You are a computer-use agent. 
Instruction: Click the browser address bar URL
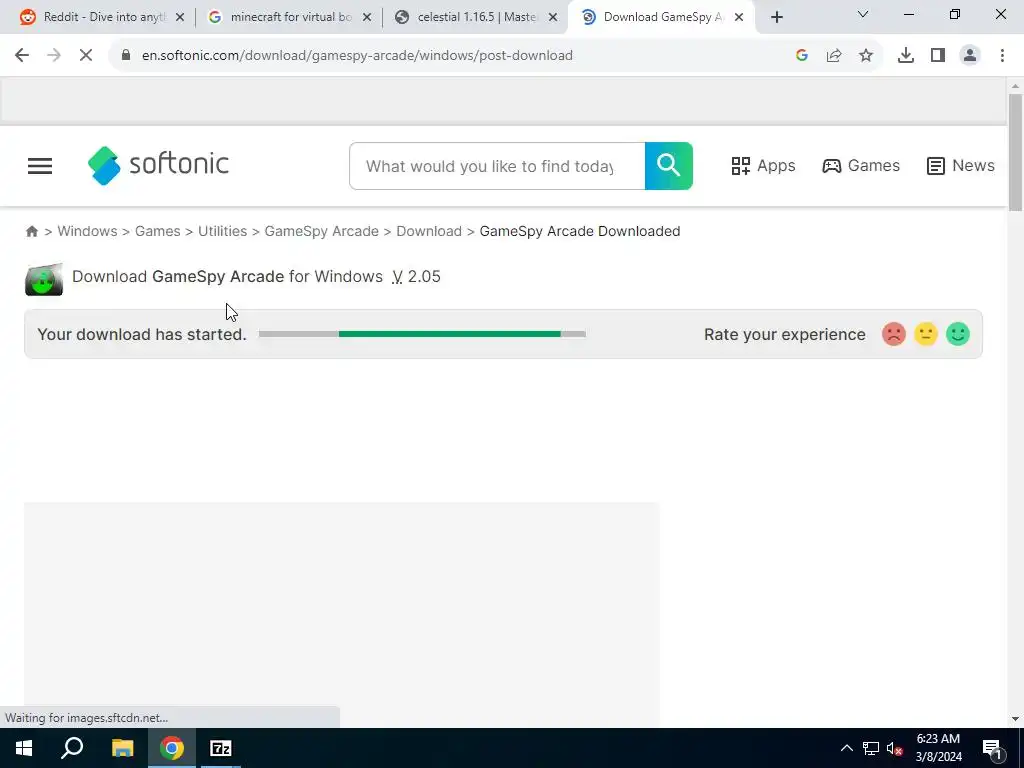tap(357, 56)
